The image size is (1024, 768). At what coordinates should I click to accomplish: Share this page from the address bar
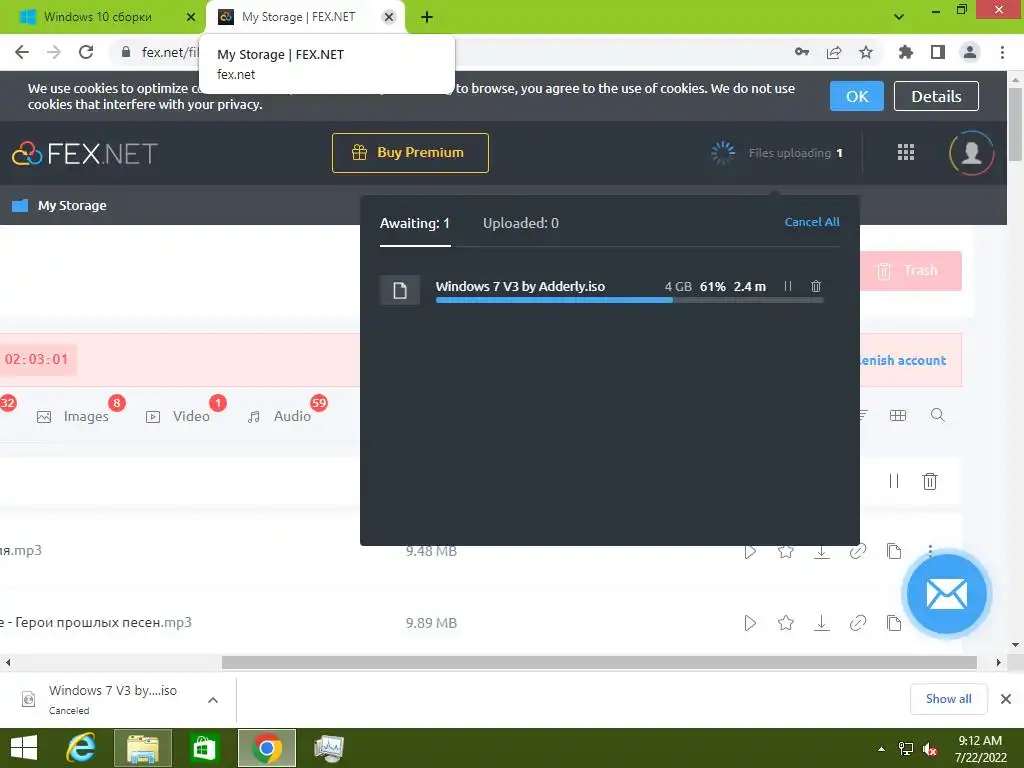tap(834, 52)
